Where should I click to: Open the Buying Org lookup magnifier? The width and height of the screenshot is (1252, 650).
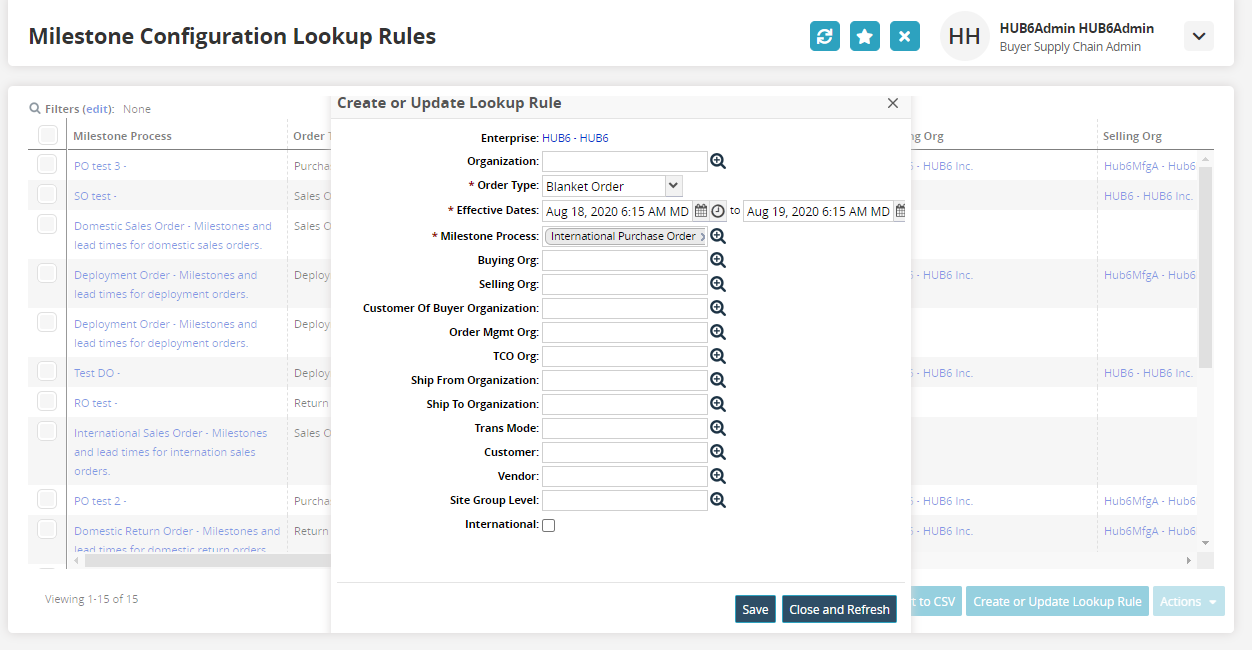point(717,260)
